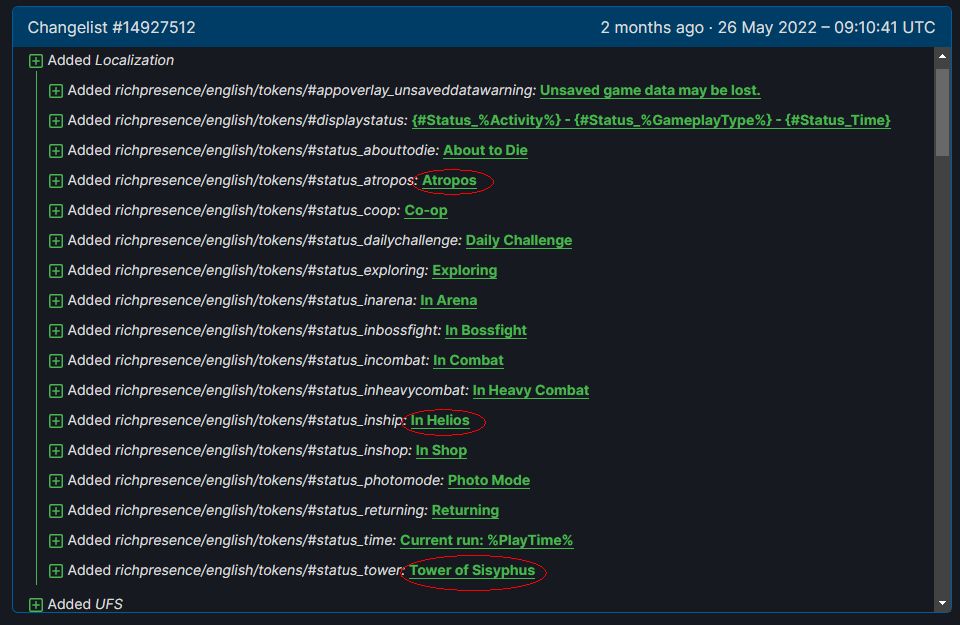Click plus icon next to status_coop entry
Image resolution: width=960 pixels, height=625 pixels.
coord(56,211)
